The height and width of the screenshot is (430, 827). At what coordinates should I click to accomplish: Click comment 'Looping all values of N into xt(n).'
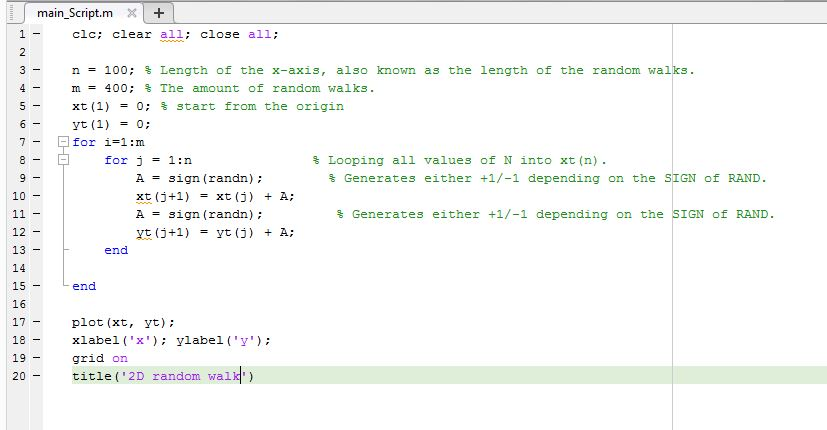[x=467, y=160]
